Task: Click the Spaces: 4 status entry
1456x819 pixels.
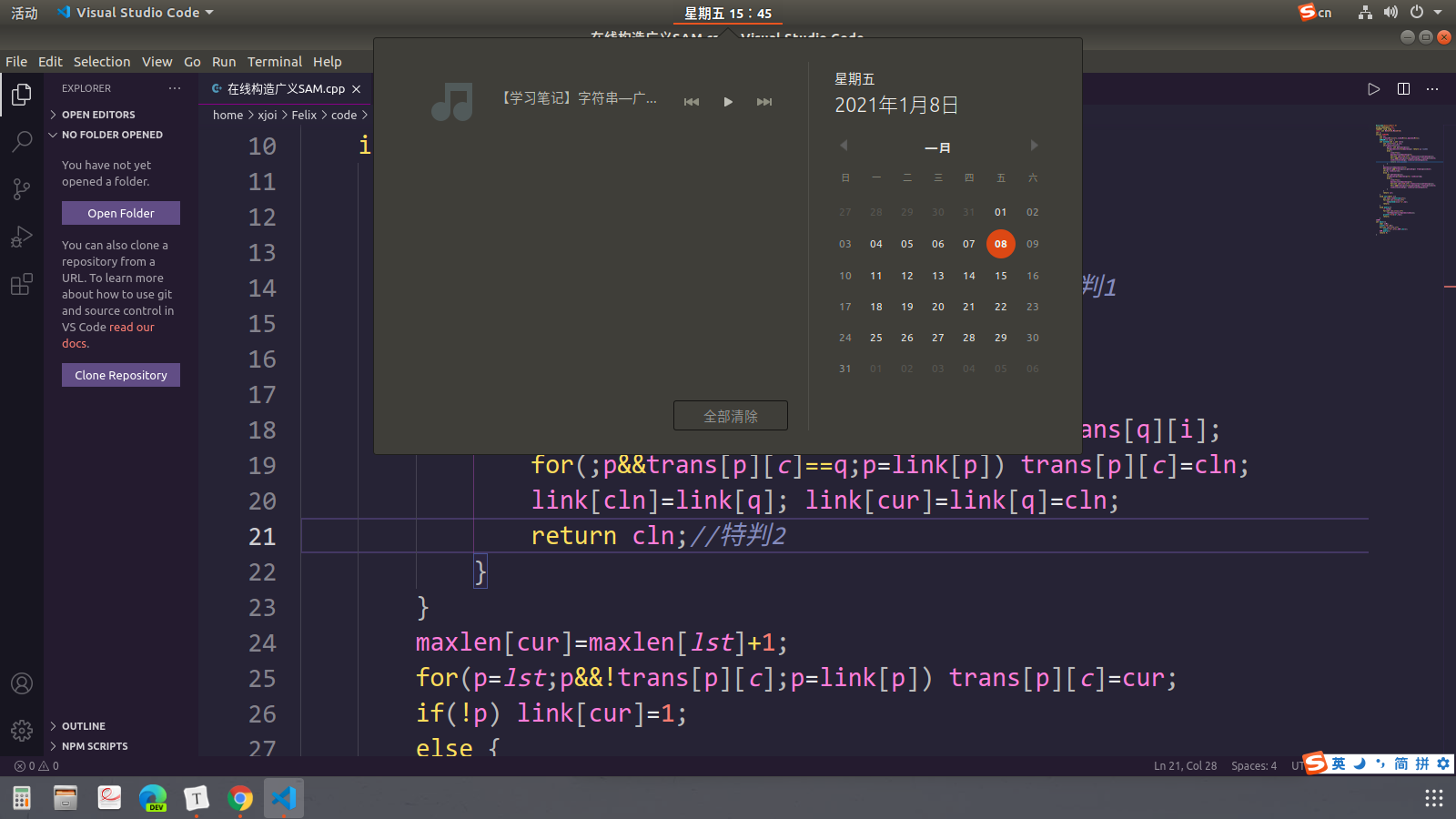Action: [x=1254, y=766]
